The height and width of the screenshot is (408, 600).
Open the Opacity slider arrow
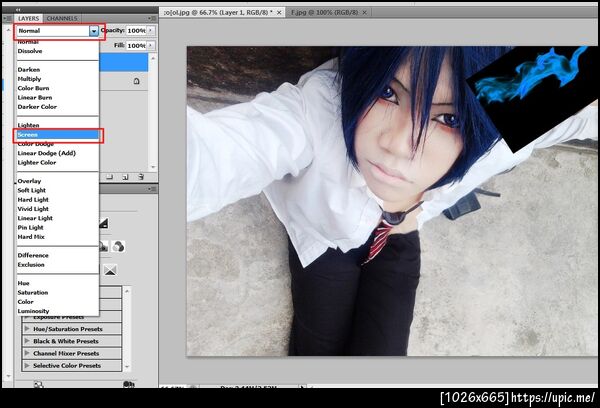(151, 31)
